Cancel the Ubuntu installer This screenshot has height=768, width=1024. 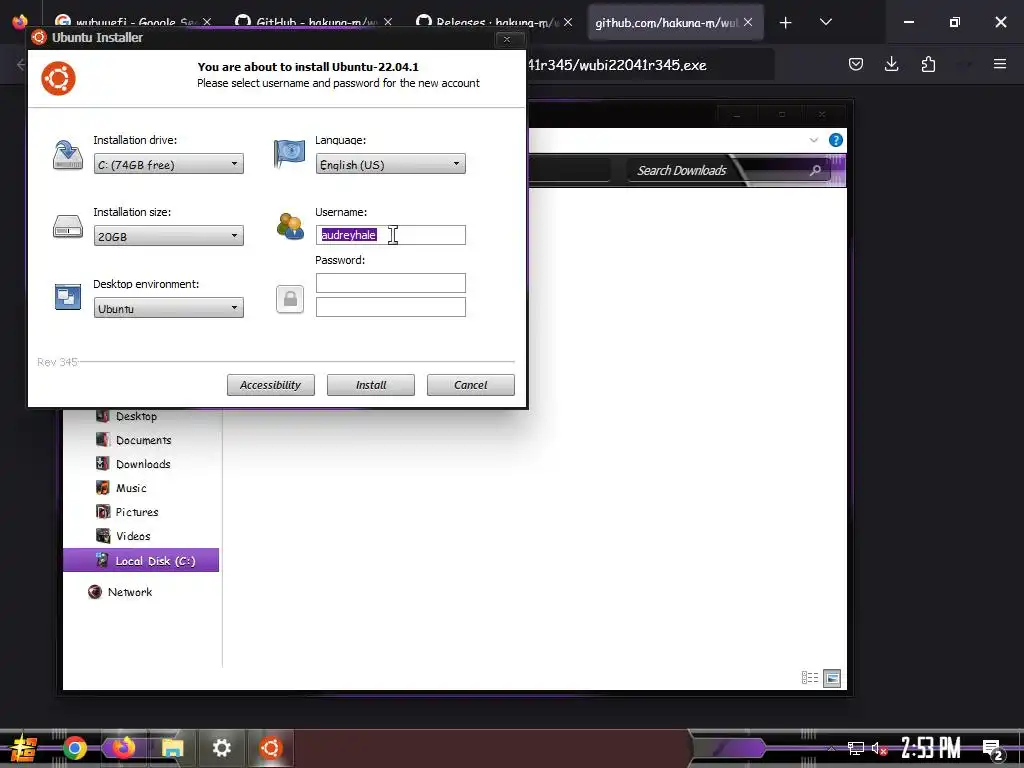pos(471,385)
